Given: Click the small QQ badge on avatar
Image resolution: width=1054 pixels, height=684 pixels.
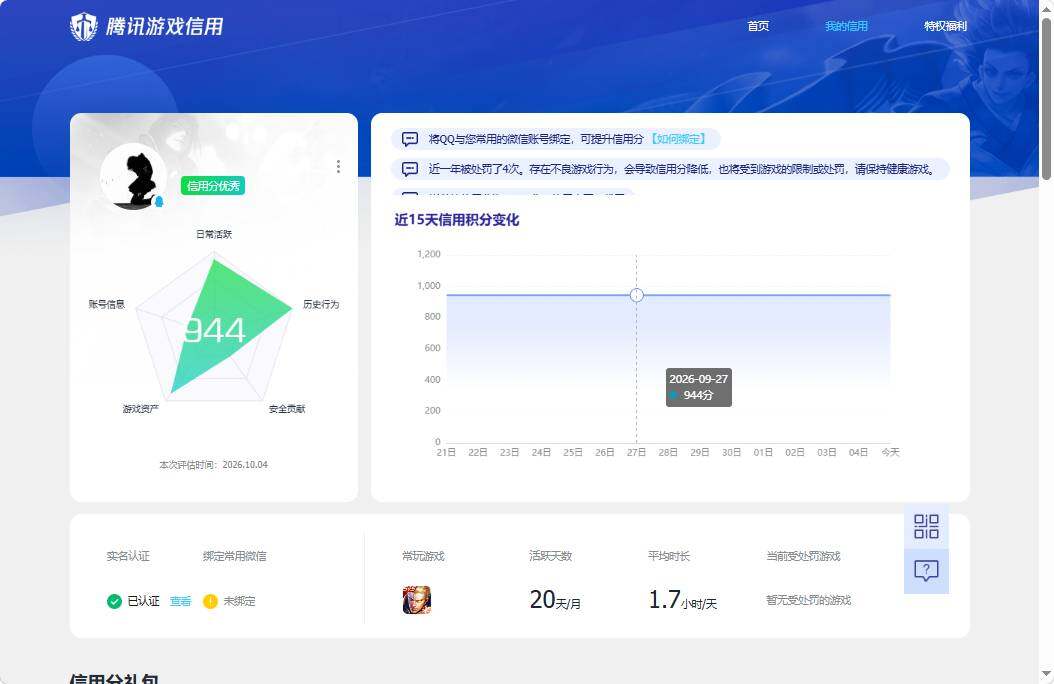Looking at the screenshot, I should point(159,202).
